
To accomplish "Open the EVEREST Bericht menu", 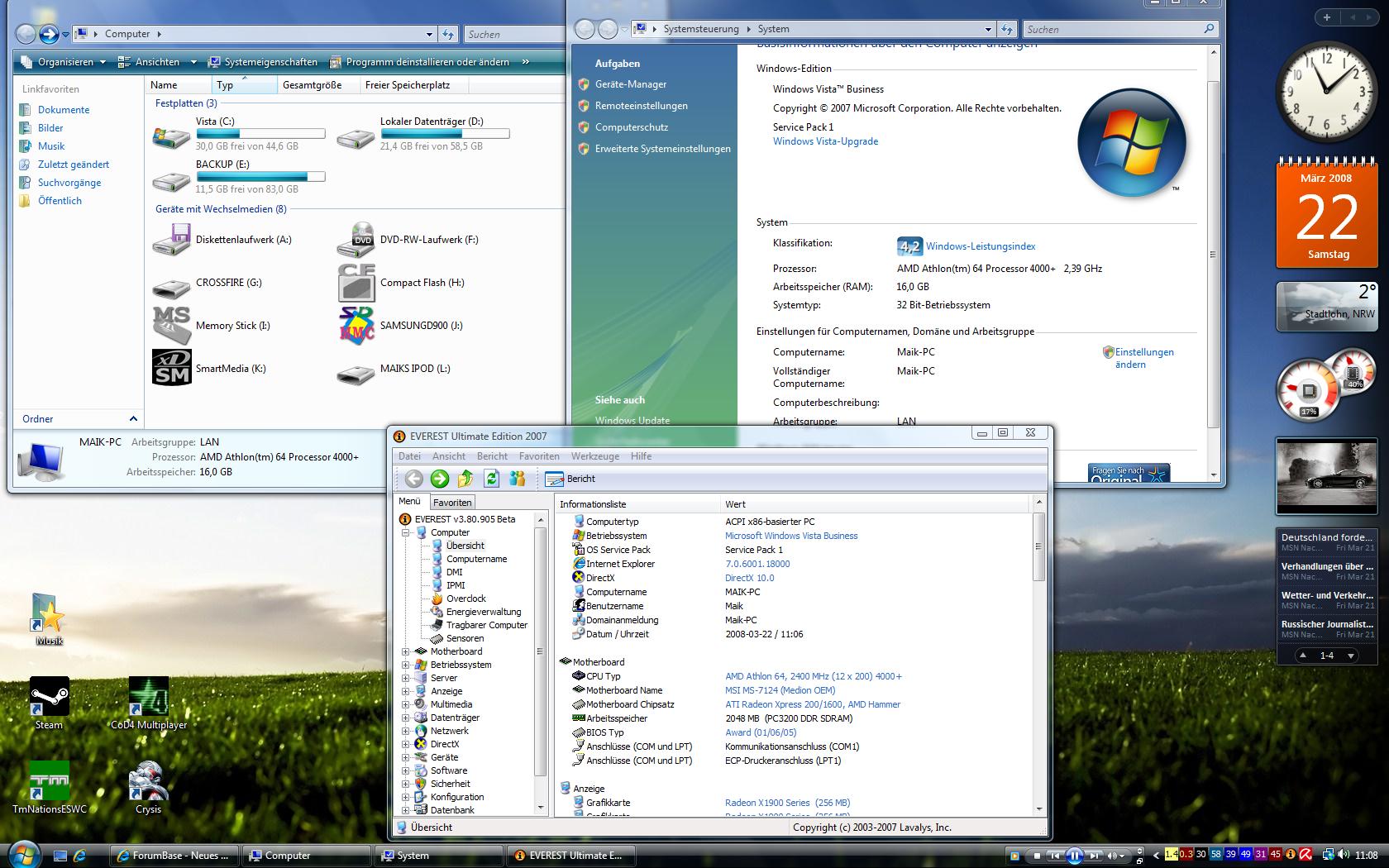I will (492, 456).
